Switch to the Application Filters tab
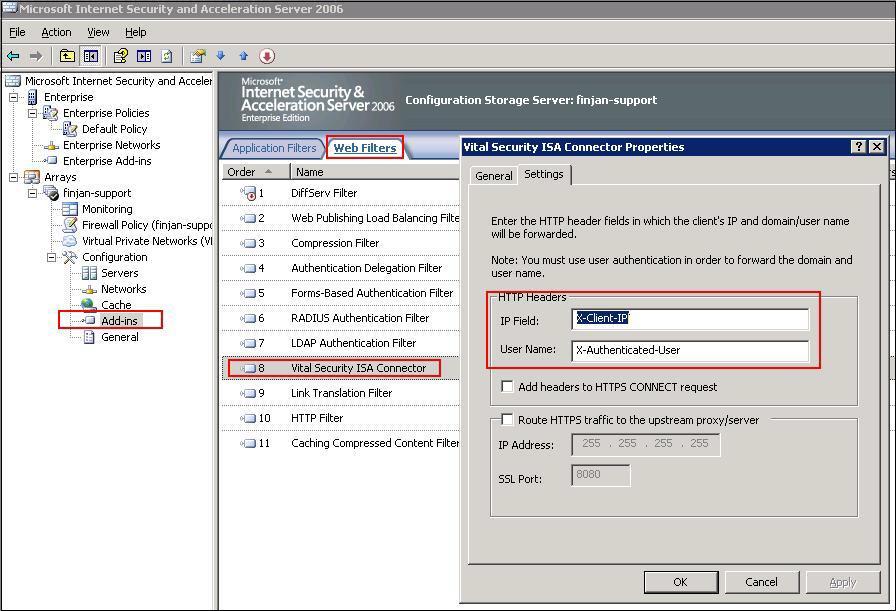The image size is (896, 611). (273, 148)
